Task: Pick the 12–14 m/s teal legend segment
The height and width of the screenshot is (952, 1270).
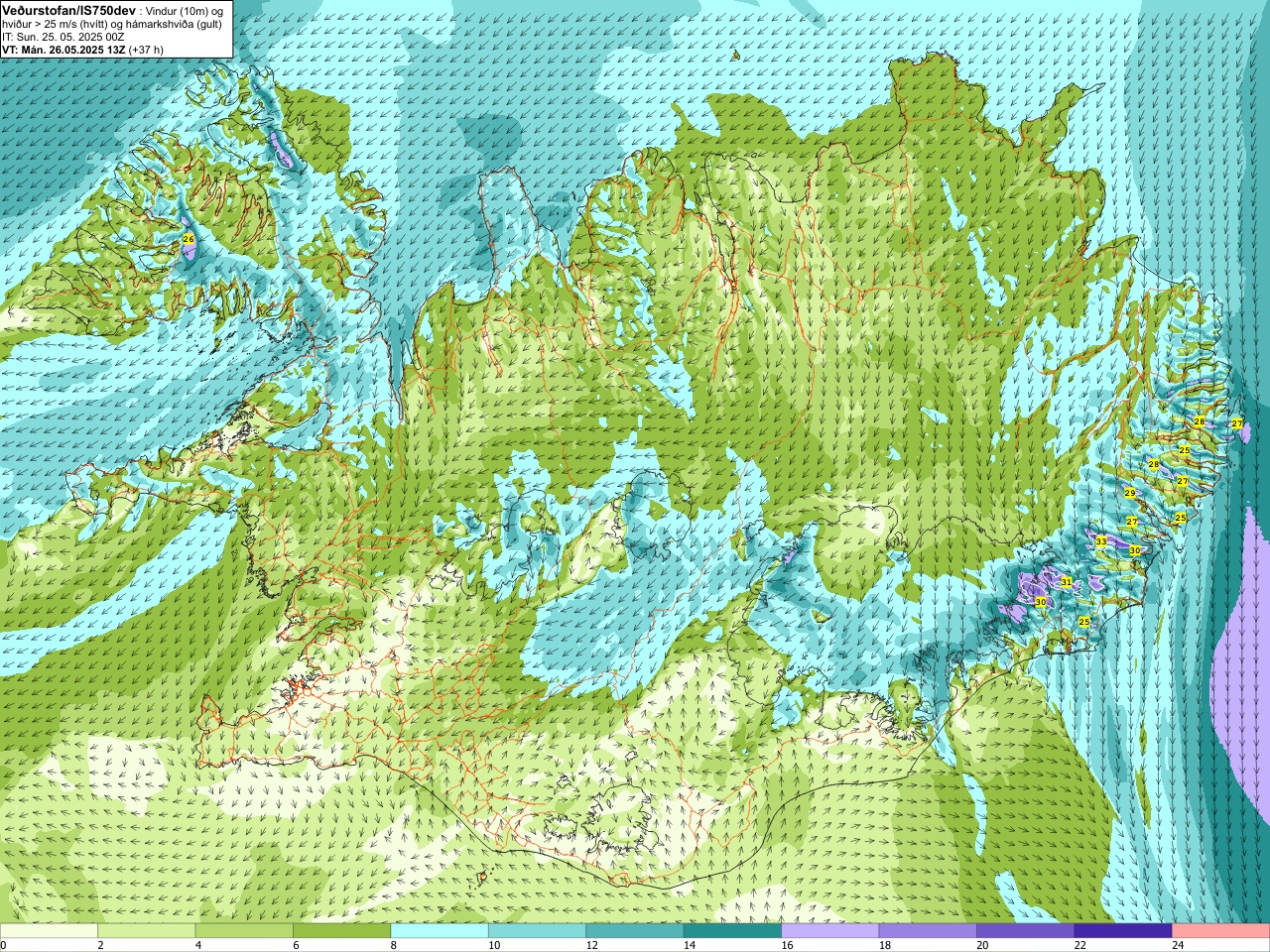Action: click(635, 931)
